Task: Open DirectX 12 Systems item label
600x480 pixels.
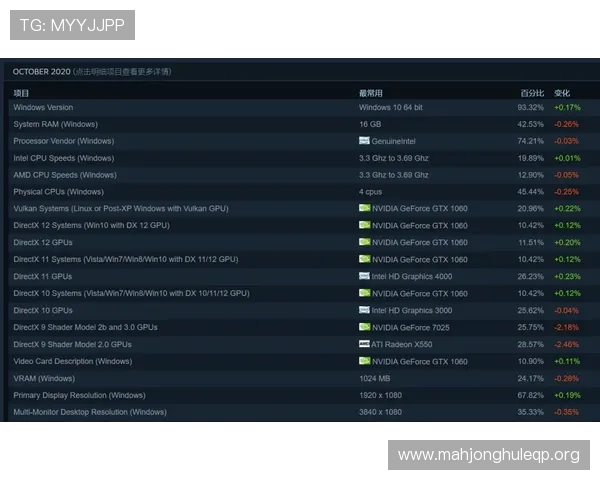Action: pyautogui.click(x=91, y=225)
